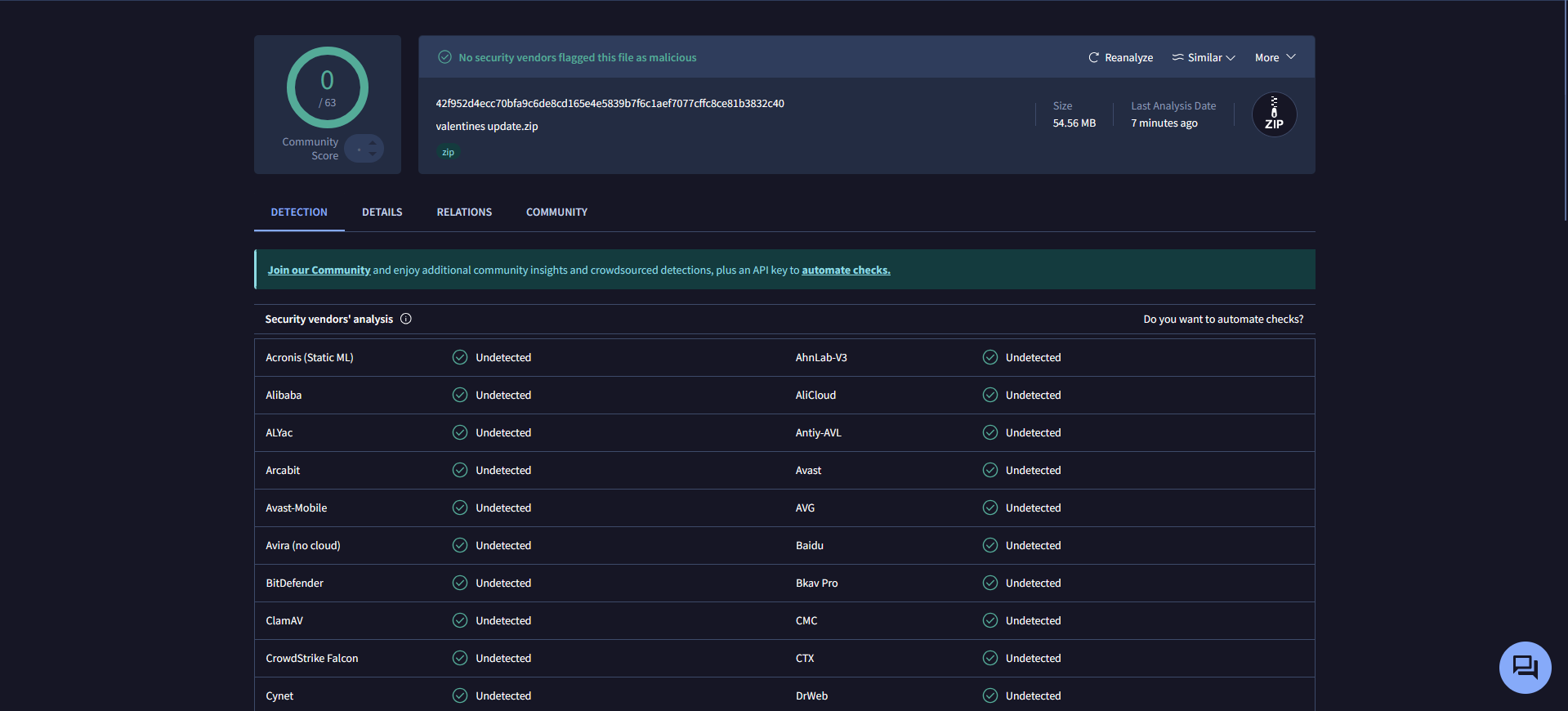The image size is (1568, 711).
Task: Reanalyze the file
Action: pyautogui.click(x=1120, y=57)
